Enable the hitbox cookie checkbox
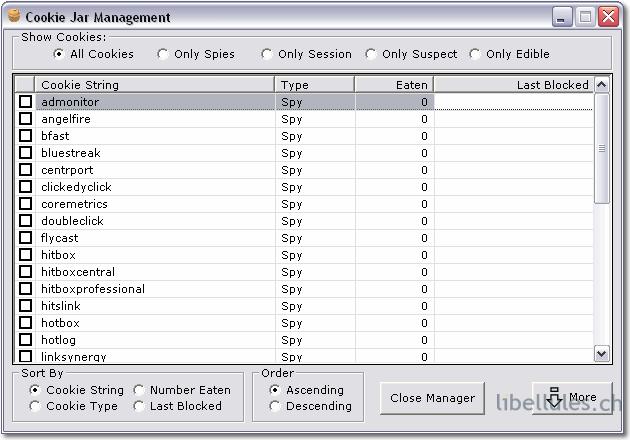The width and height of the screenshot is (630, 440). 26,255
